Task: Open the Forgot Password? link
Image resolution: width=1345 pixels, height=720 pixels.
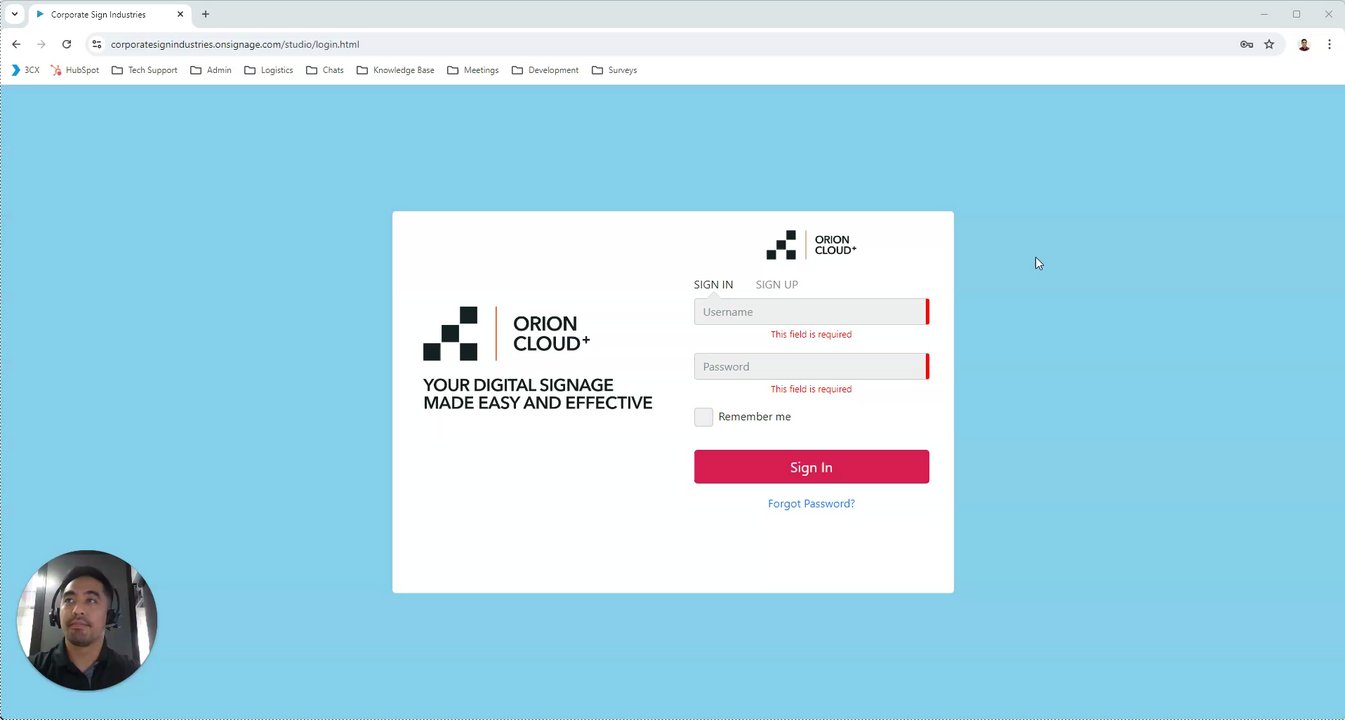Action: (x=811, y=504)
